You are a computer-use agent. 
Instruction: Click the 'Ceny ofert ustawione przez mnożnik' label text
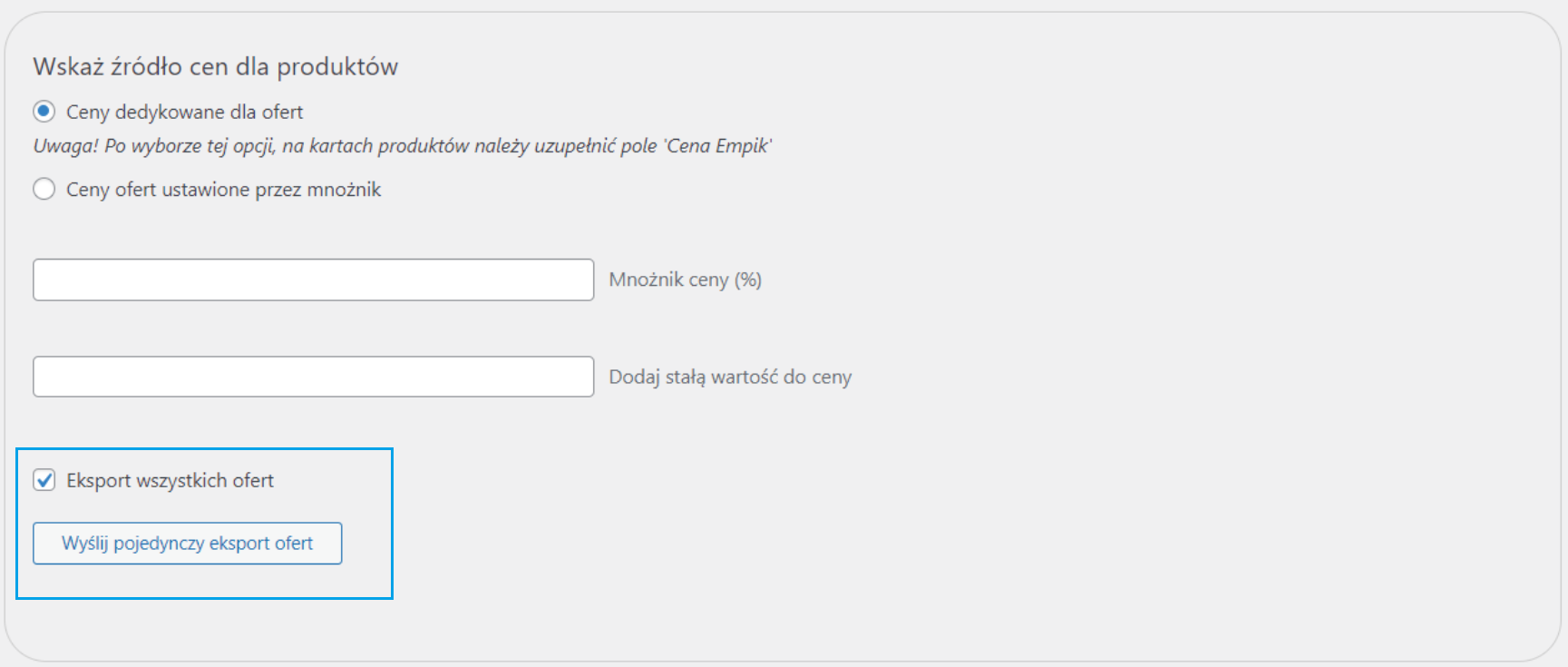pos(223,190)
